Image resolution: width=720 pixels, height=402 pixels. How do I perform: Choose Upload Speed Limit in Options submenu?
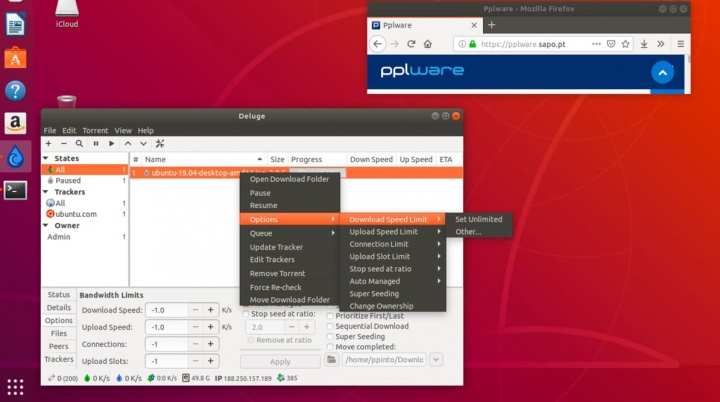tap(383, 232)
